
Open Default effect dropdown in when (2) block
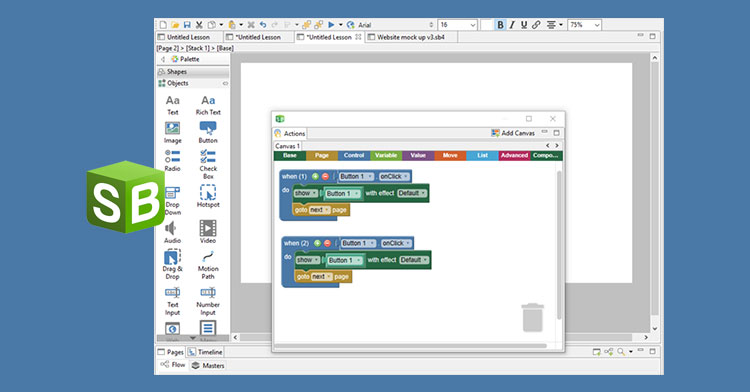(x=414, y=260)
